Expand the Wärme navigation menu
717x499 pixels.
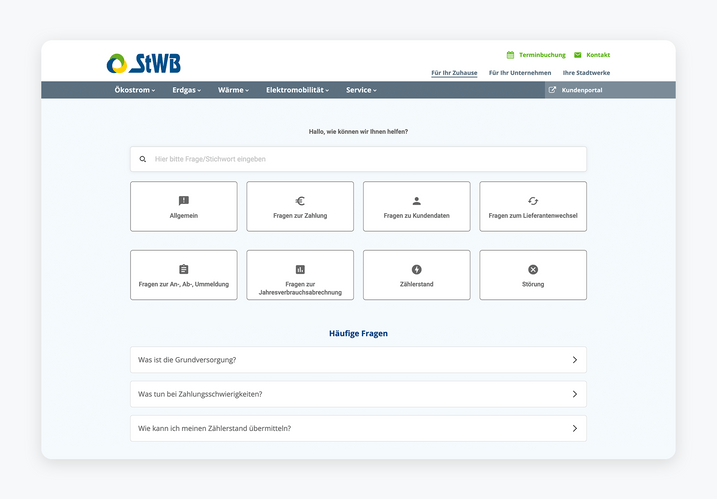pyautogui.click(x=233, y=90)
